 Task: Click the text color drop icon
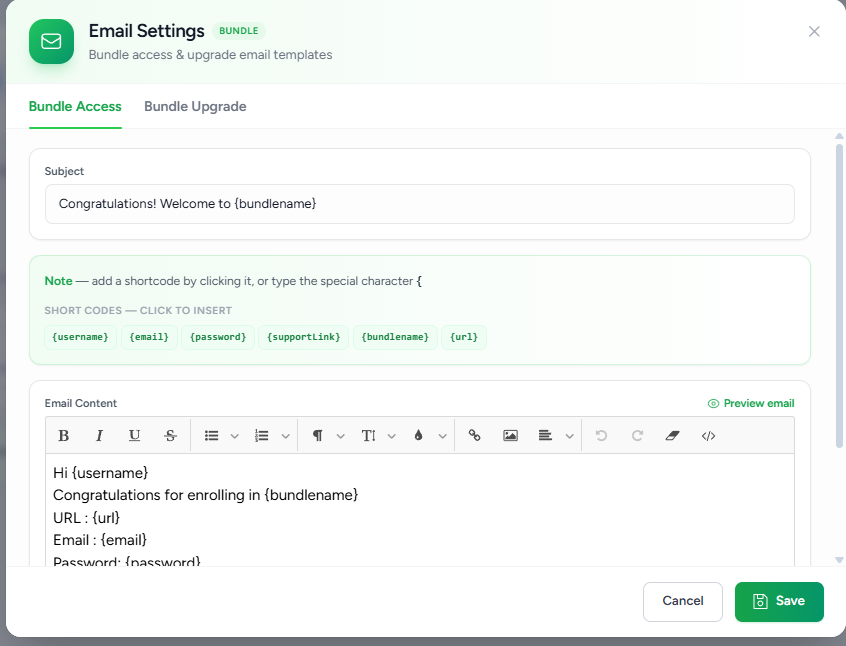[418, 436]
